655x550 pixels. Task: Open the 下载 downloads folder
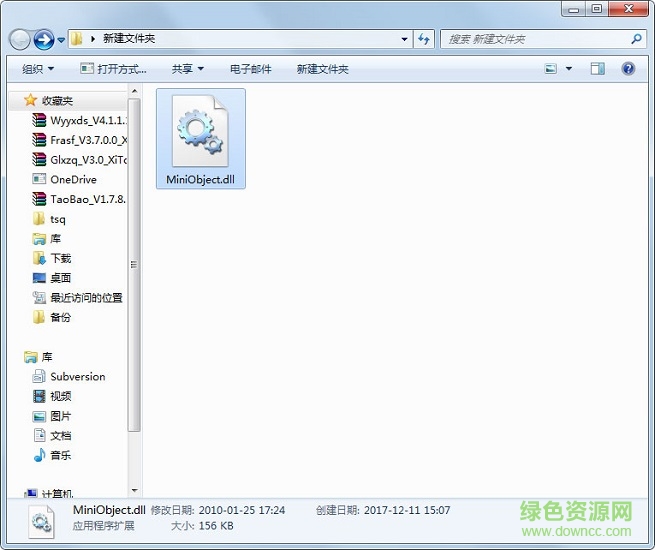[52, 258]
